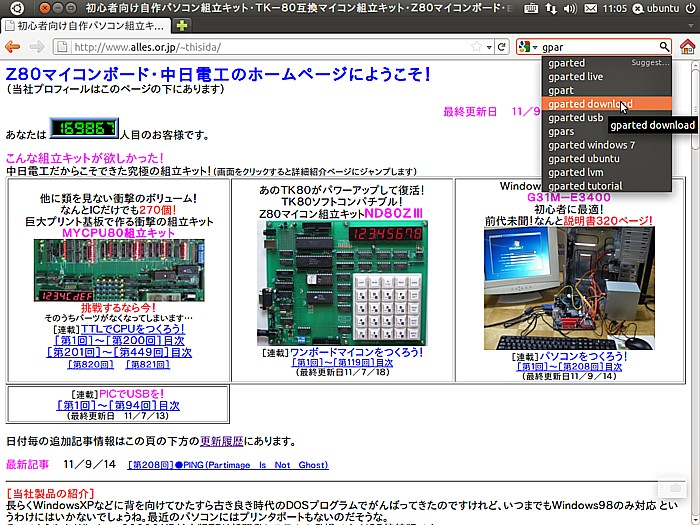Open the power session menu icon

click(x=690, y=8)
